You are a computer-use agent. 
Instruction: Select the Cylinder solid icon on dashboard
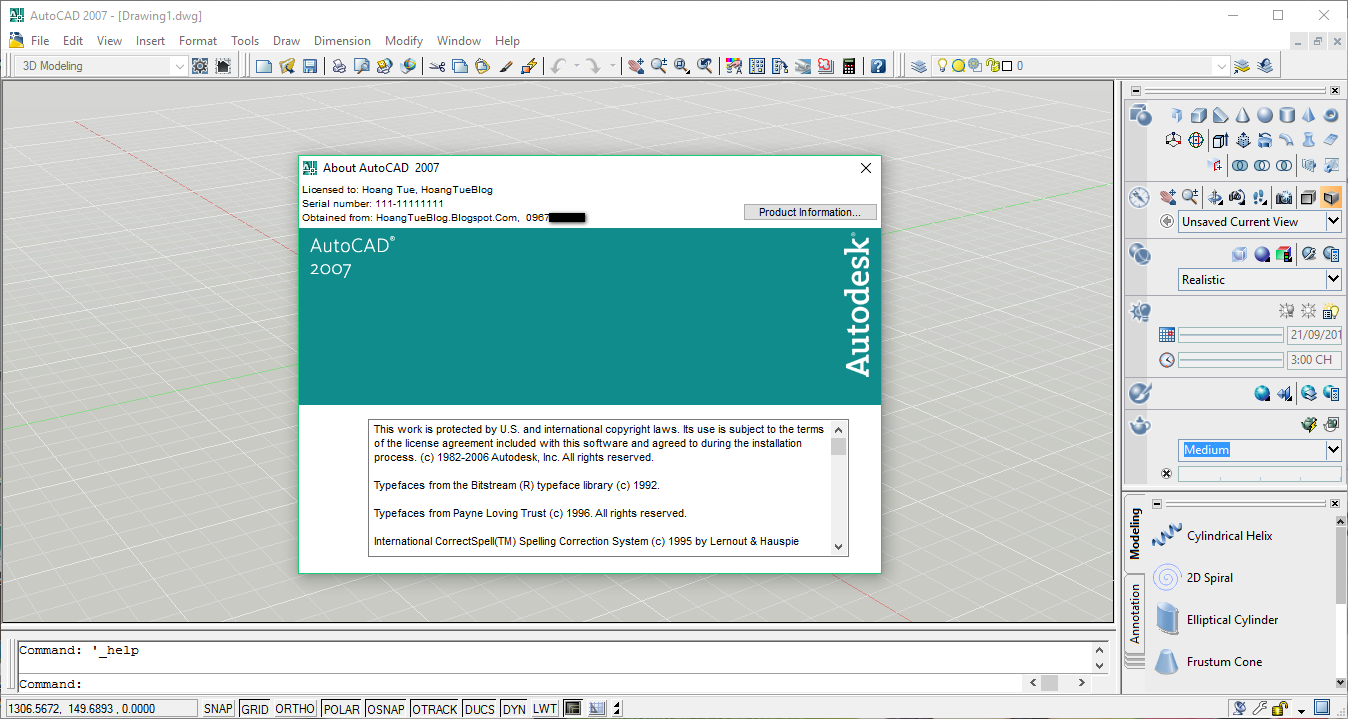coord(1287,116)
